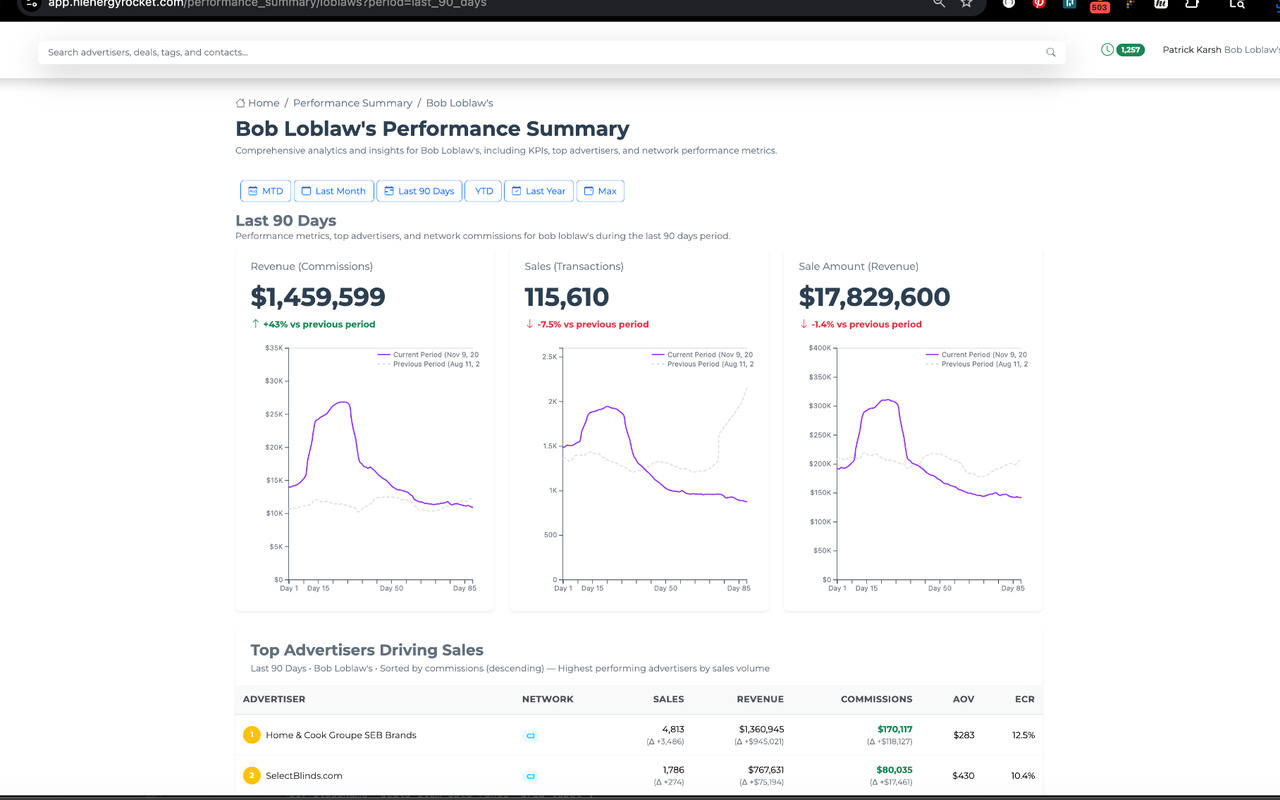Click the magnifier icon in the search box
This screenshot has width=1280, height=800.
tap(1050, 53)
